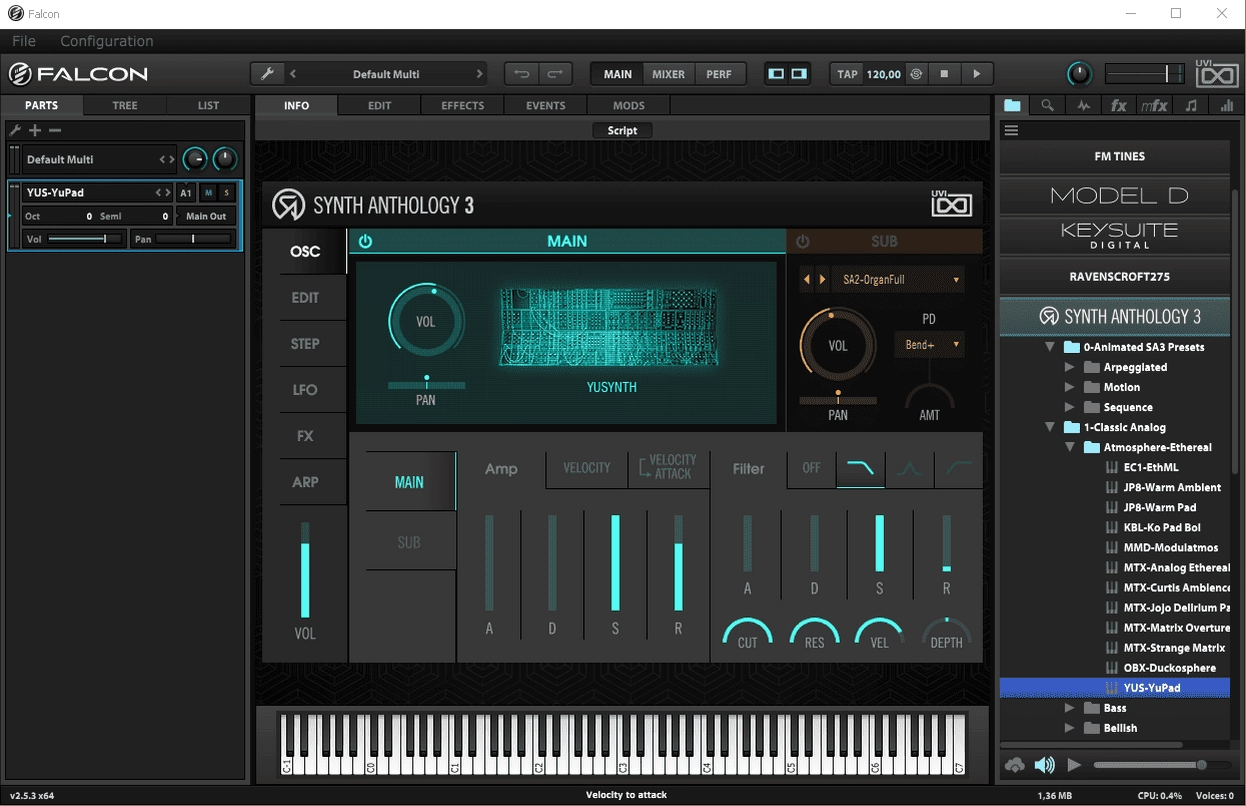Switch to the EFFECTS tab
Viewport: 1246px width, 806px height.
(463, 105)
